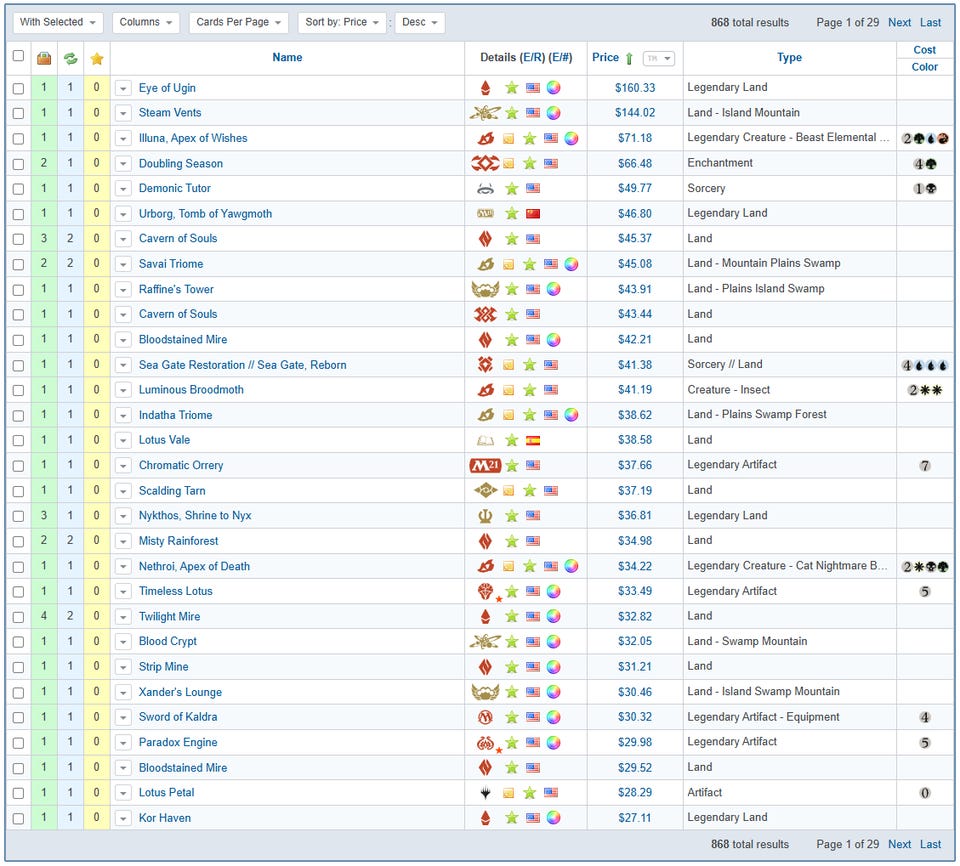Check the box for Eye of Ugin
960x866 pixels.
(18, 88)
